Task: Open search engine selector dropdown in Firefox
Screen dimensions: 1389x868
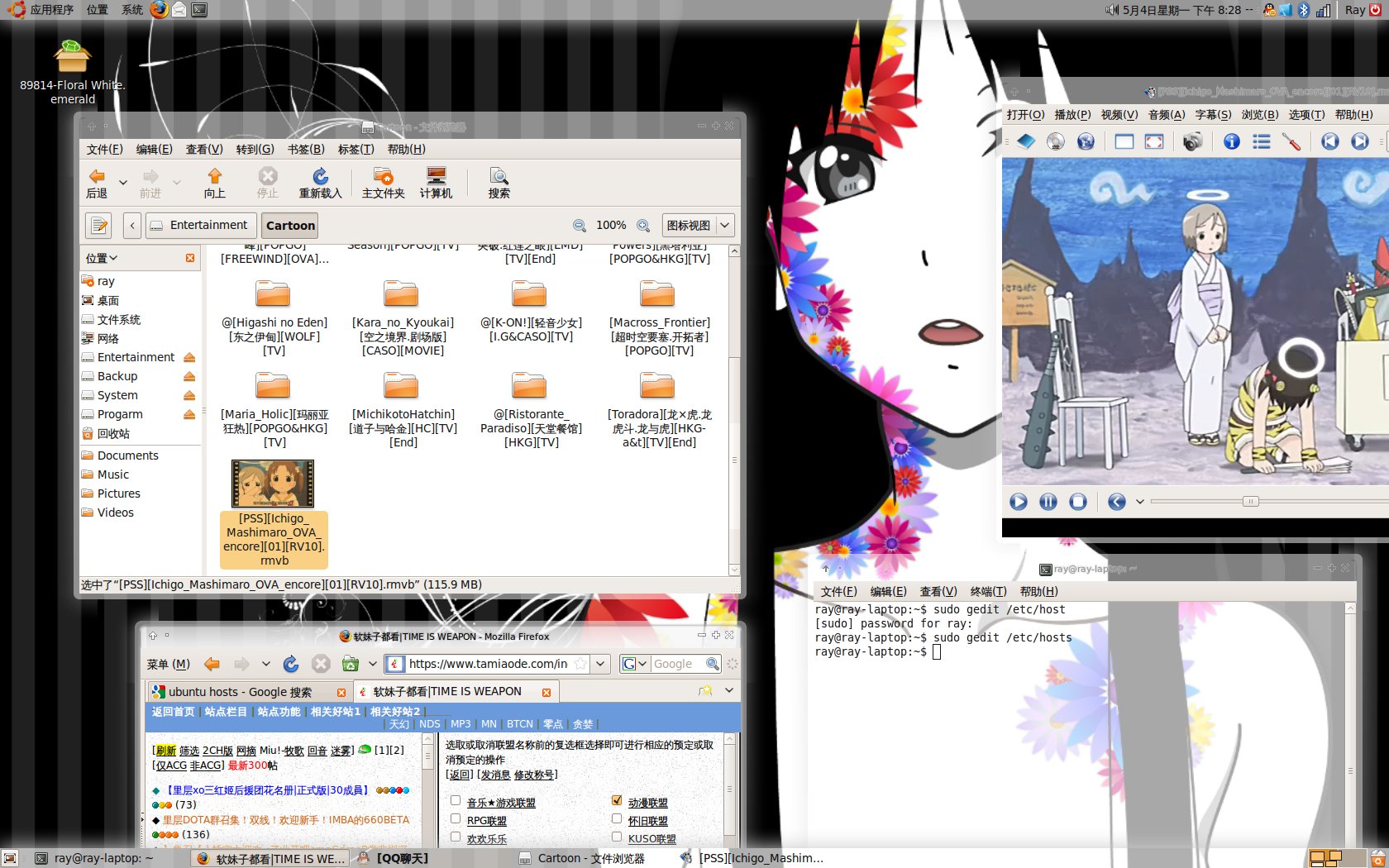Action: click(x=635, y=664)
